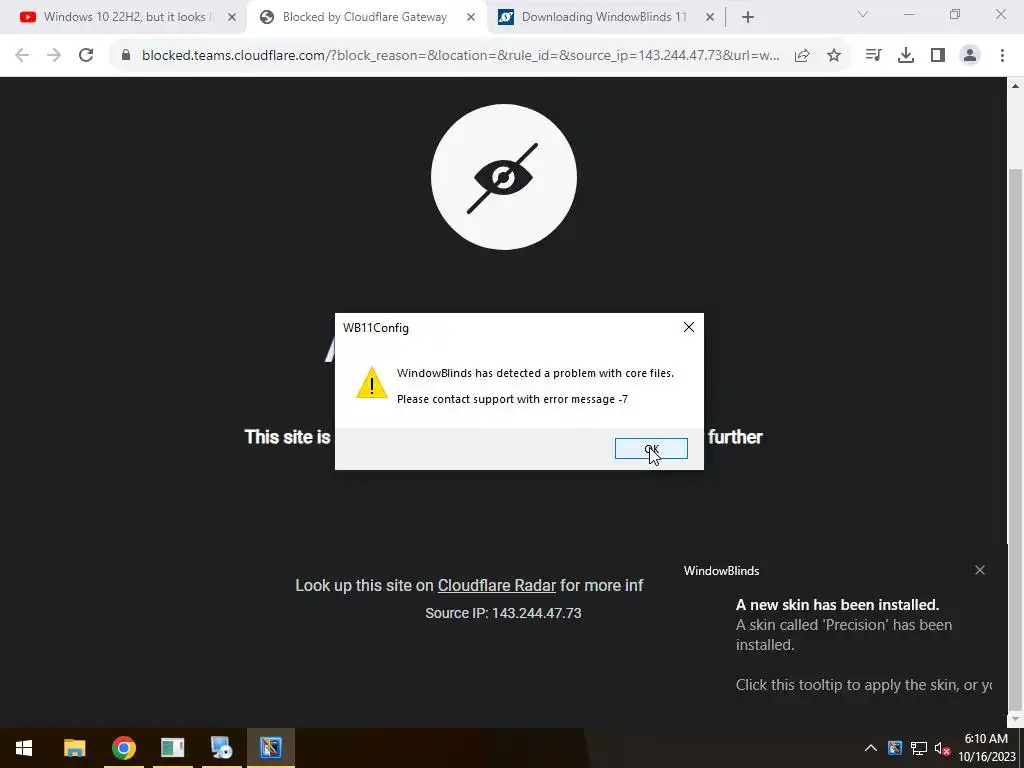Image resolution: width=1024 pixels, height=768 pixels.
Task: Show hidden system tray icons
Action: 871,748
